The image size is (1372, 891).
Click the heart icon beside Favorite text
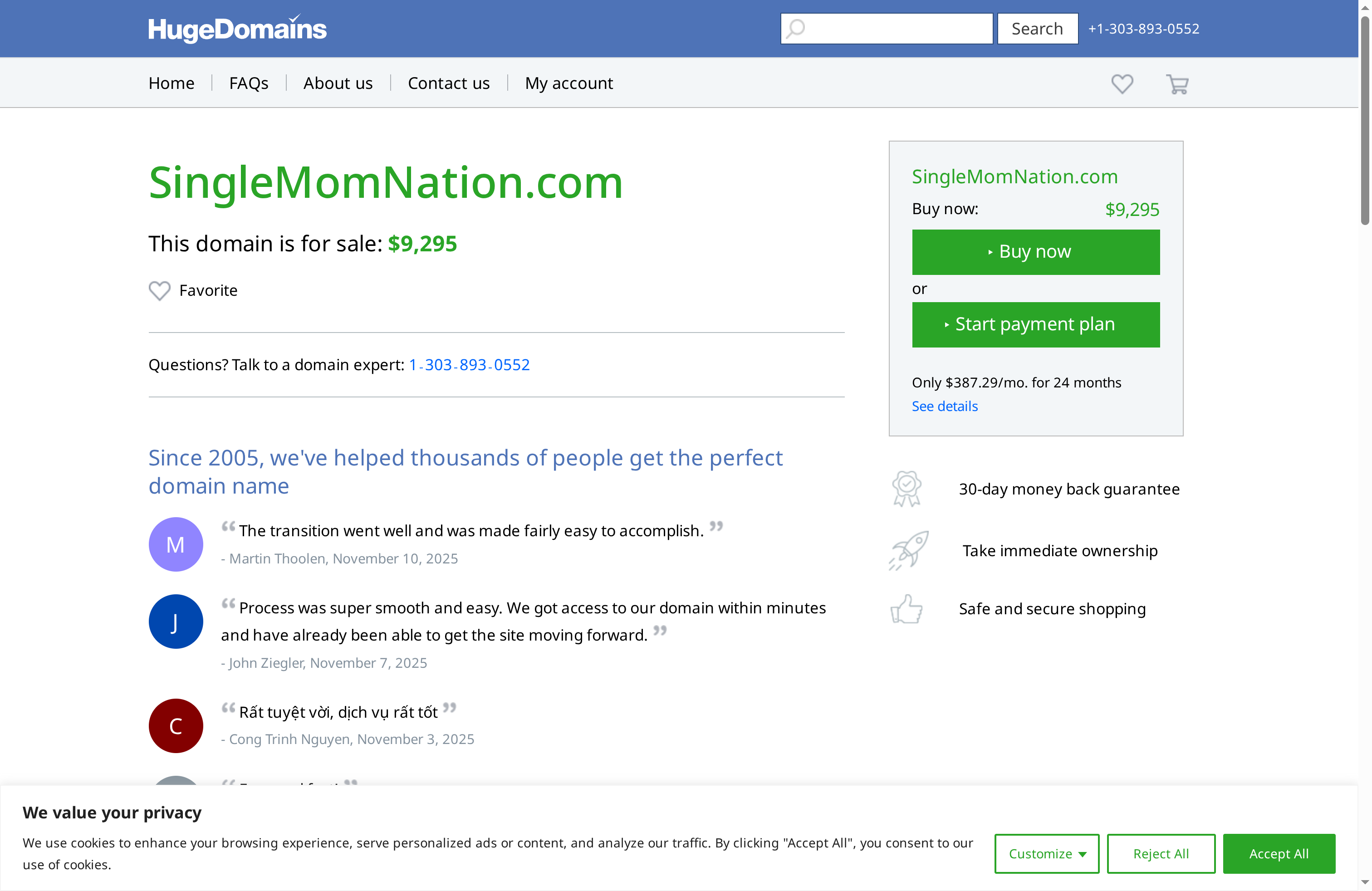[x=159, y=290]
